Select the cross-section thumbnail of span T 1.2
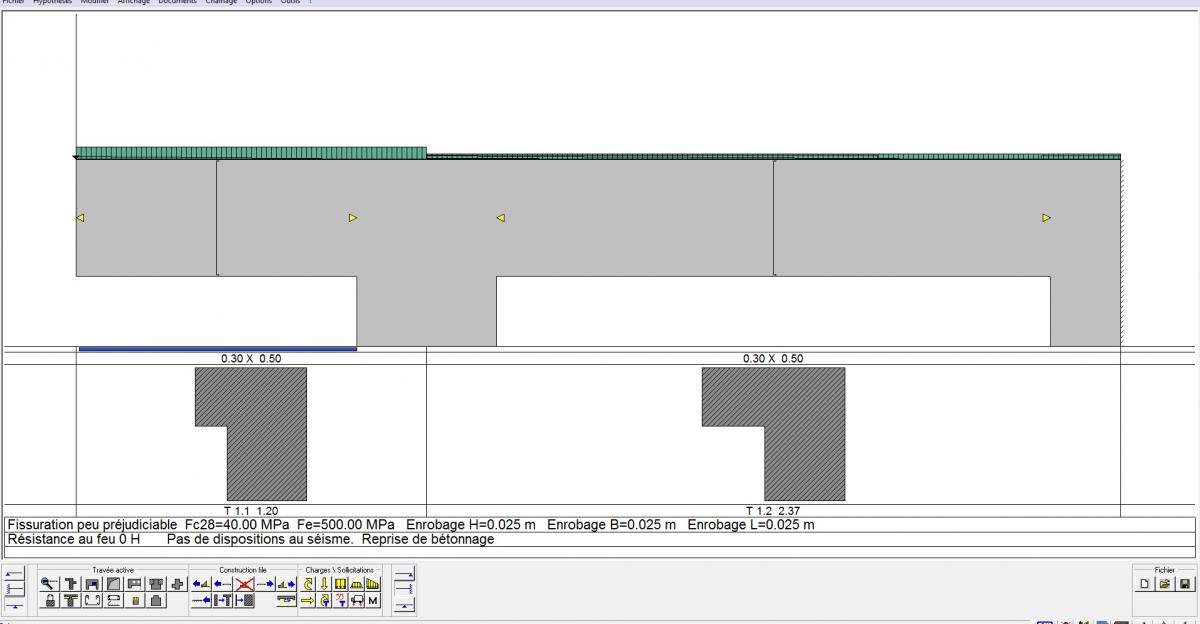This screenshot has width=1200, height=624. 773,433
